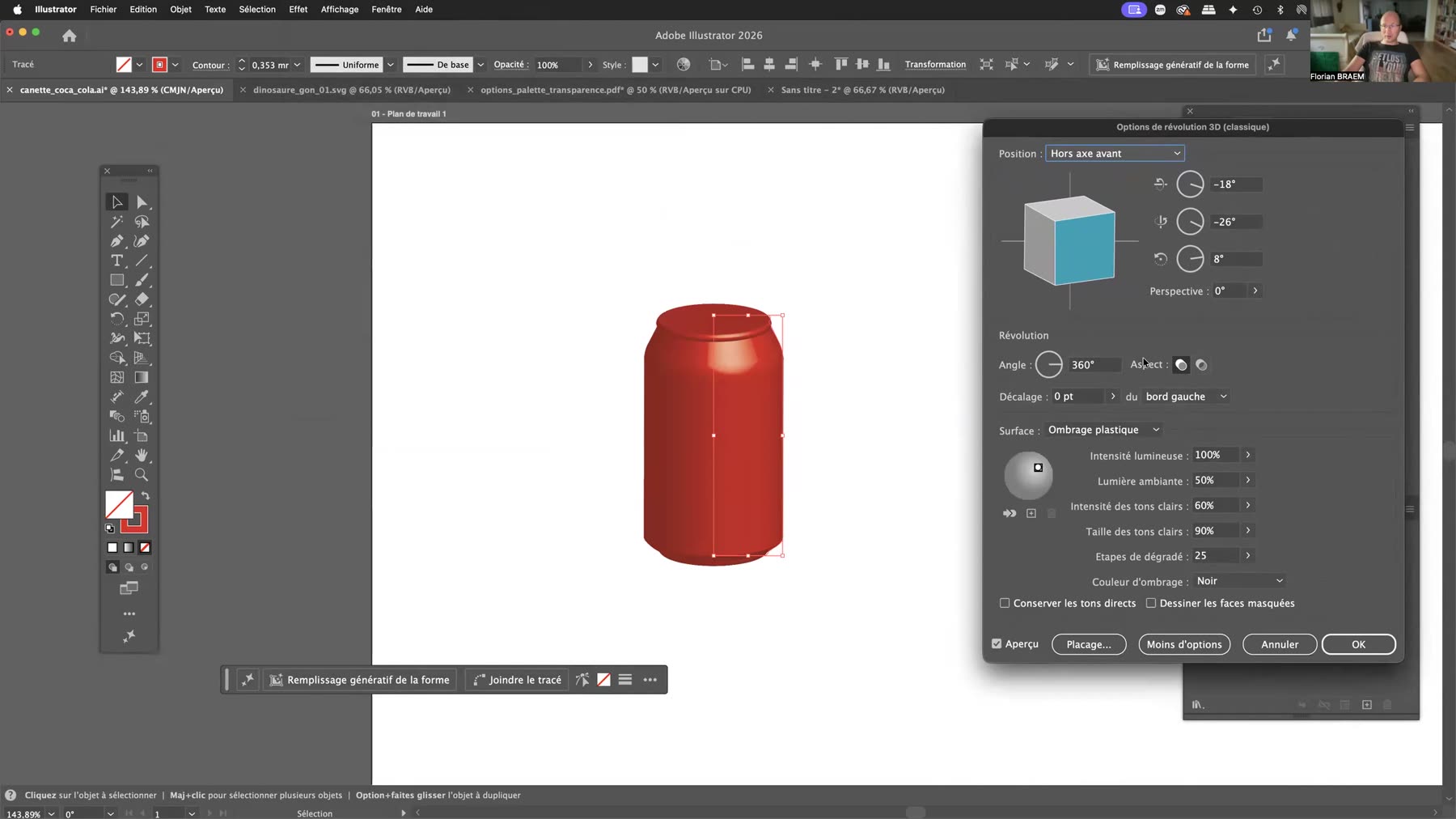Expand the Perspective slider arrow
Screen dimensions: 1456x819
coord(1255,291)
